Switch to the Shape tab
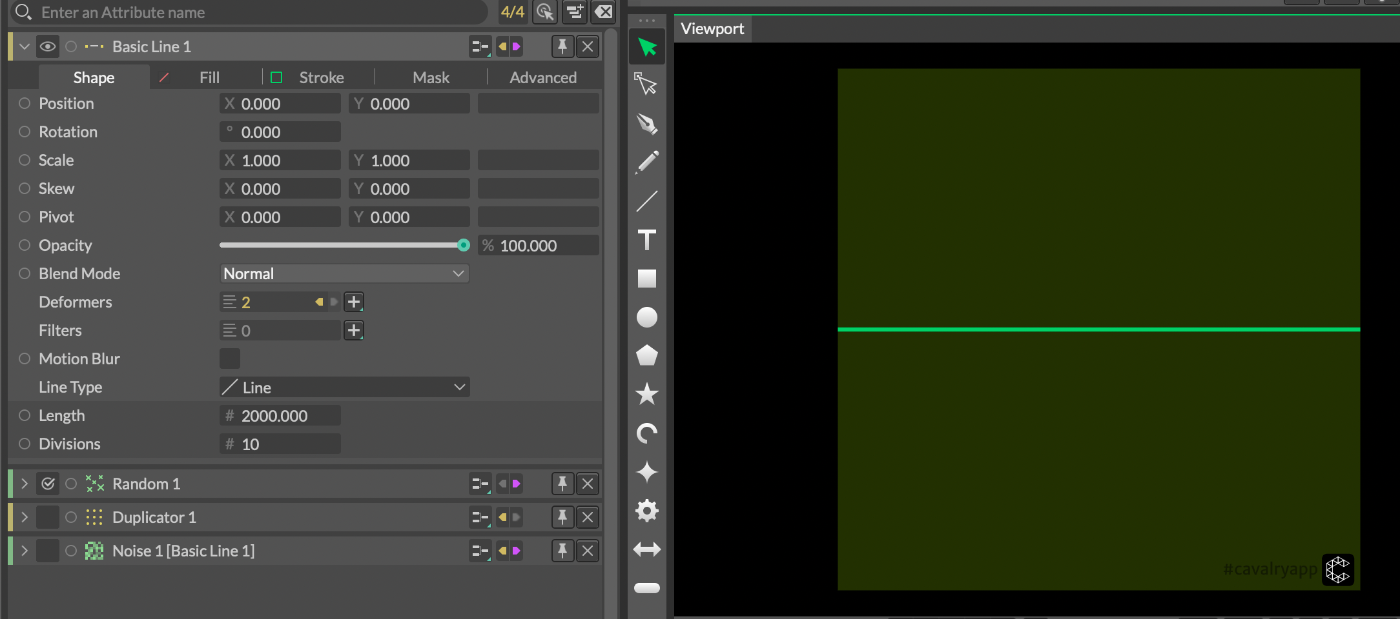 [94, 77]
